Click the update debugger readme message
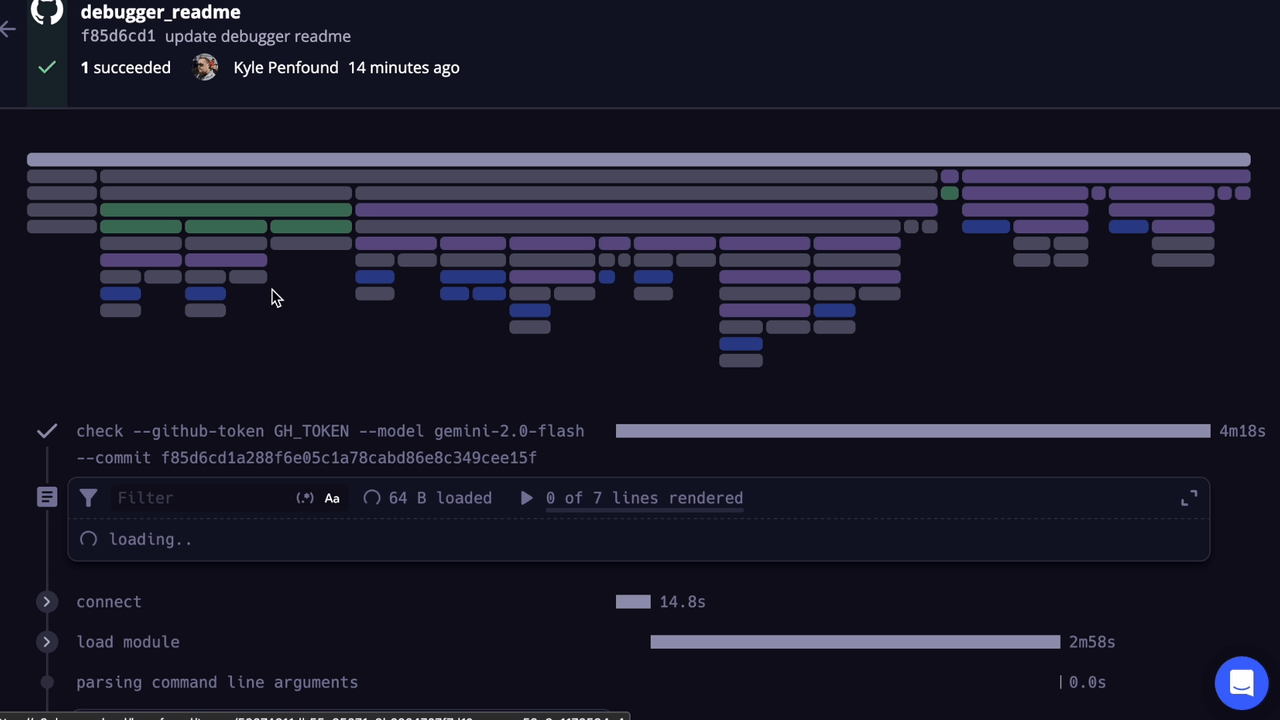This screenshot has width=1280, height=720. pos(258,36)
